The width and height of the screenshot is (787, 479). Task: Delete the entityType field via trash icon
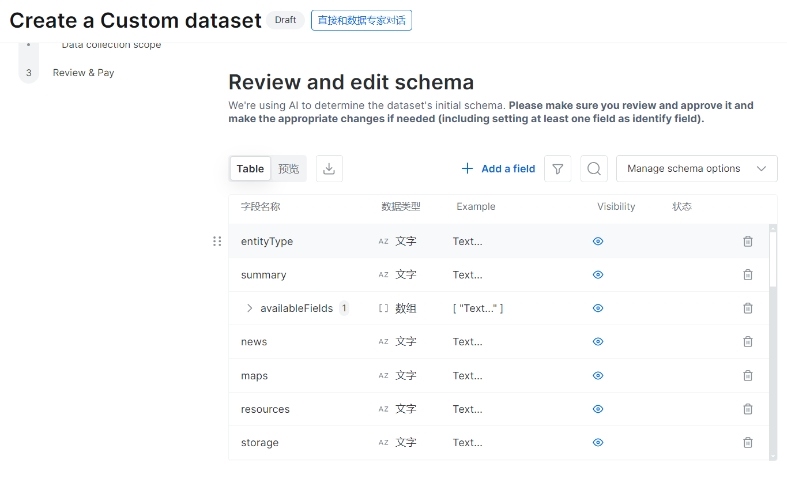click(748, 242)
